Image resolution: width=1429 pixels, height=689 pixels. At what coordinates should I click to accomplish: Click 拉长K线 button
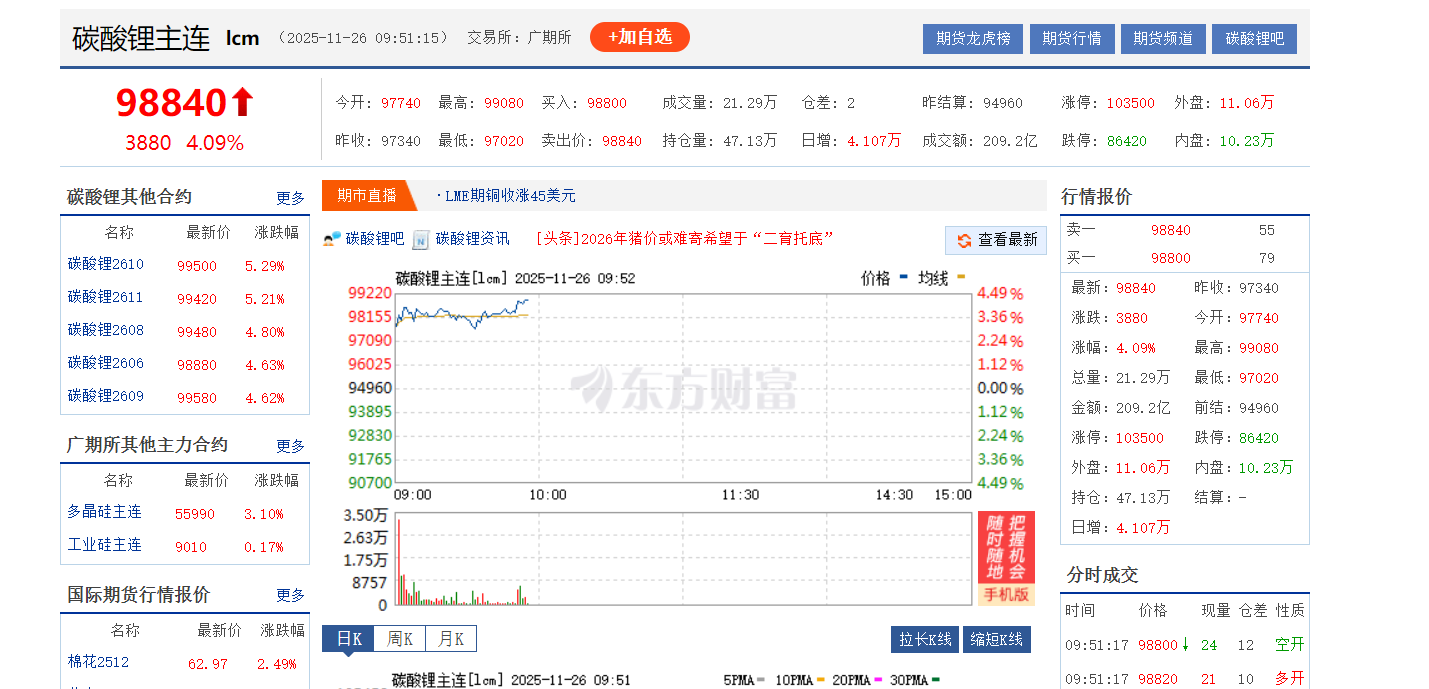[x=925, y=640]
